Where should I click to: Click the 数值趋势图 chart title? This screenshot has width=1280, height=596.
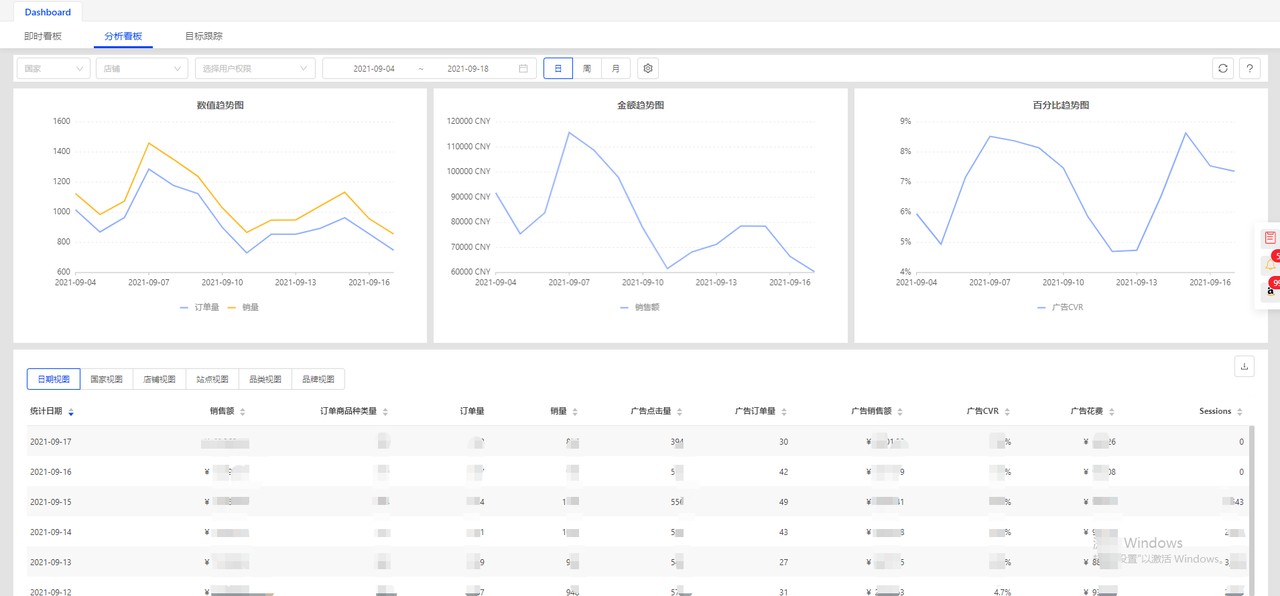tap(220, 105)
